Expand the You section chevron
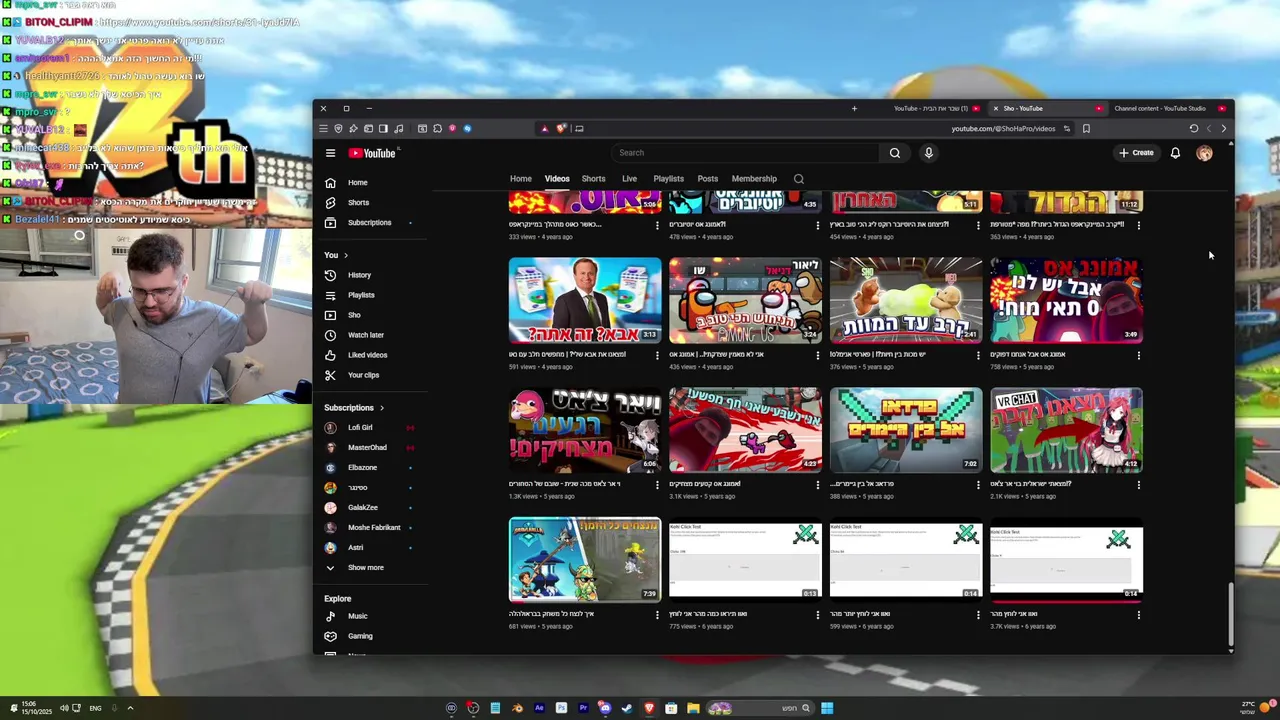 [x=346, y=255]
